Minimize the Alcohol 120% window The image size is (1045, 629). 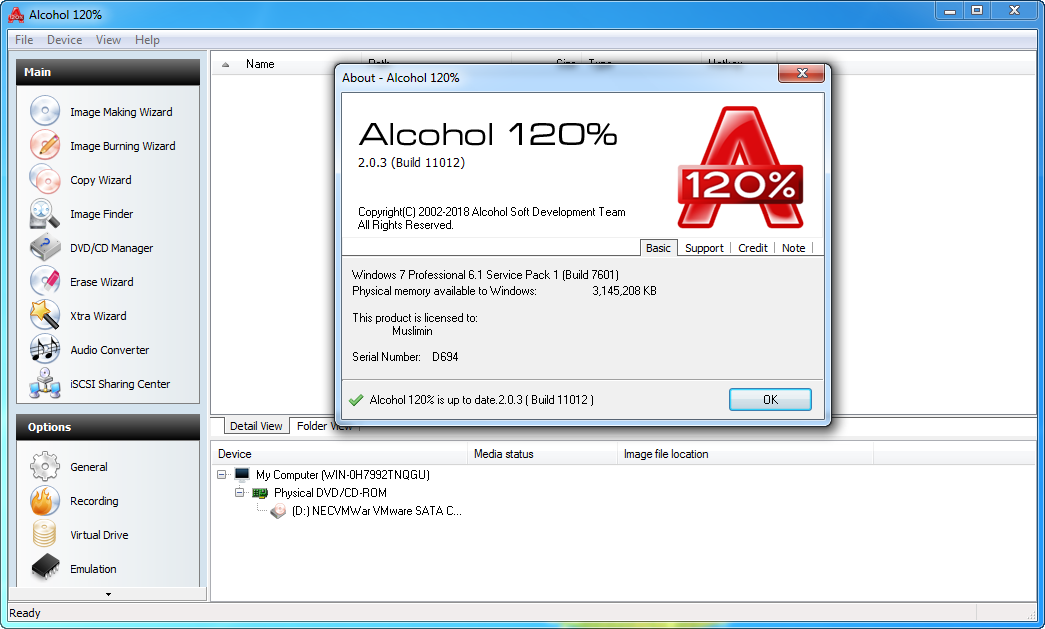tap(950, 11)
